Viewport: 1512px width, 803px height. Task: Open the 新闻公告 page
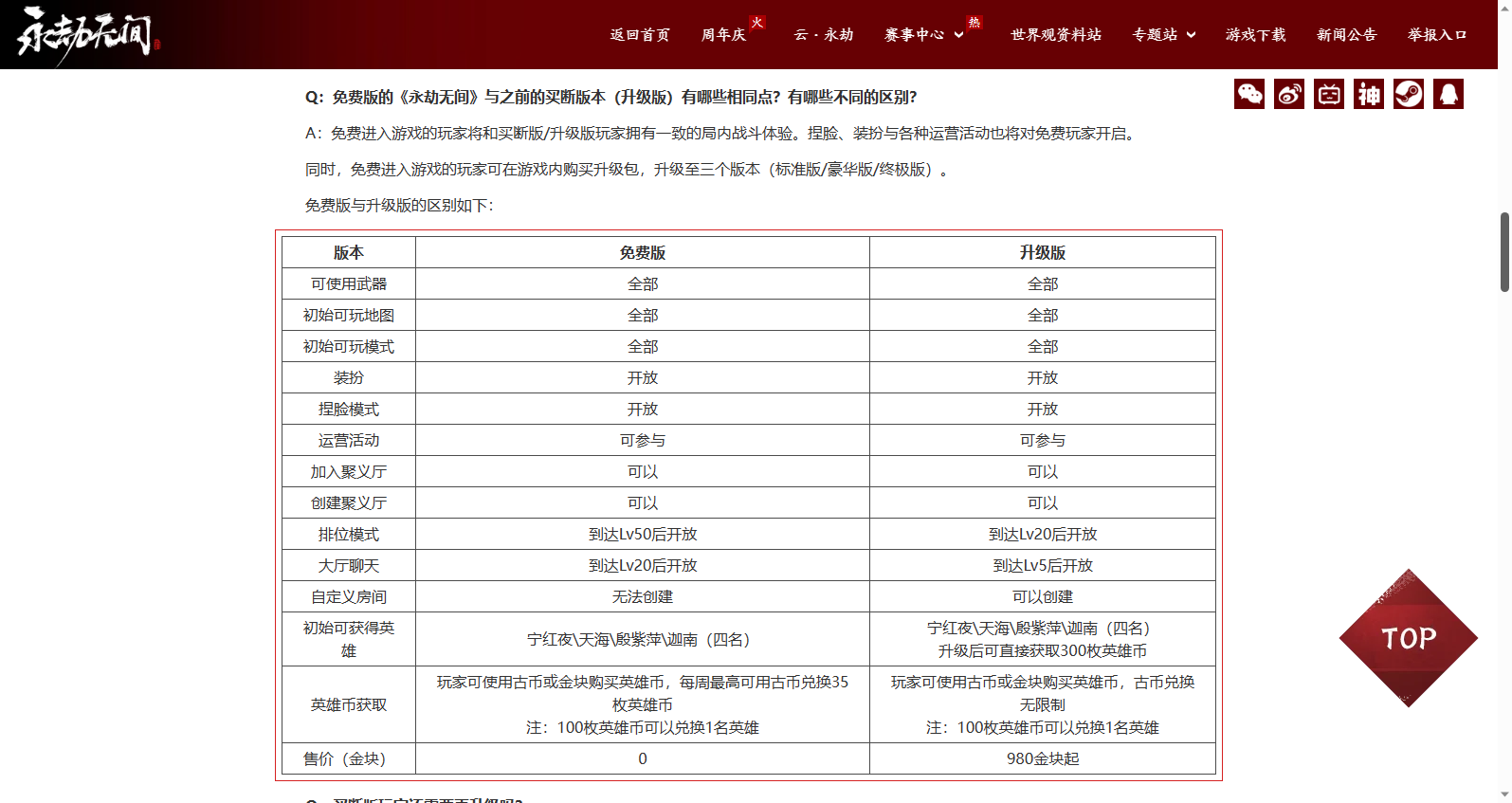pyautogui.click(x=1347, y=35)
